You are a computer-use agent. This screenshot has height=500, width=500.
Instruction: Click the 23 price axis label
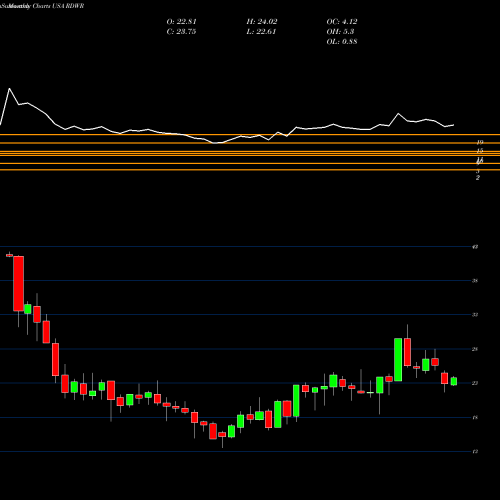point(475,383)
